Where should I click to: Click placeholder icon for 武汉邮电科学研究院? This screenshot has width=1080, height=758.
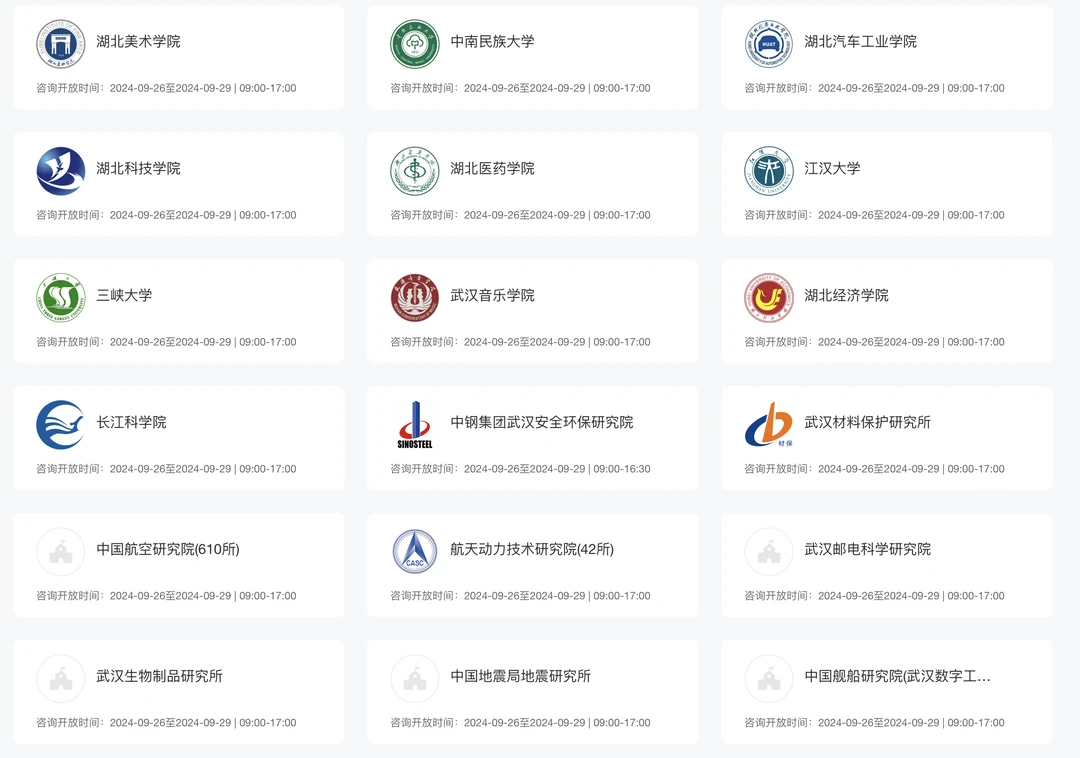coord(769,551)
